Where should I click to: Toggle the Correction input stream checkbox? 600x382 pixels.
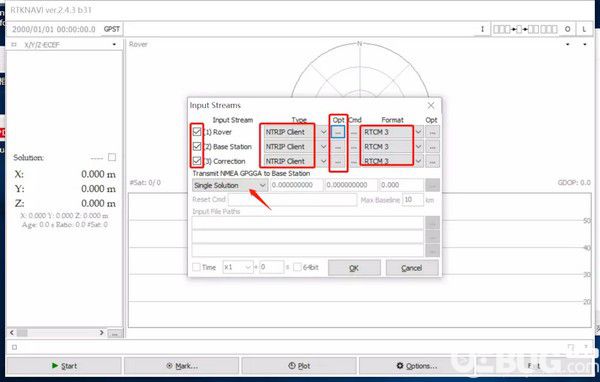(x=197, y=161)
